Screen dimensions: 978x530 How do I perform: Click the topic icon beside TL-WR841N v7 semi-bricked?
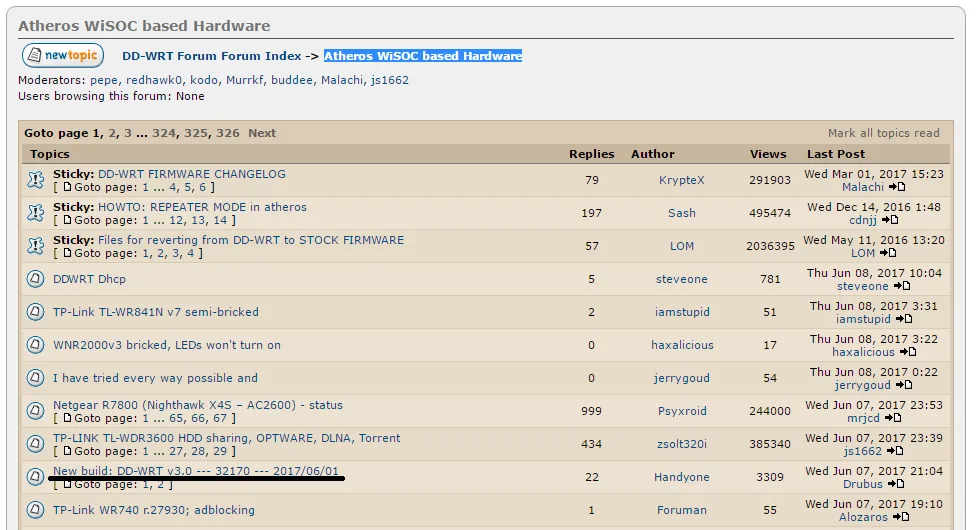[x=36, y=312]
